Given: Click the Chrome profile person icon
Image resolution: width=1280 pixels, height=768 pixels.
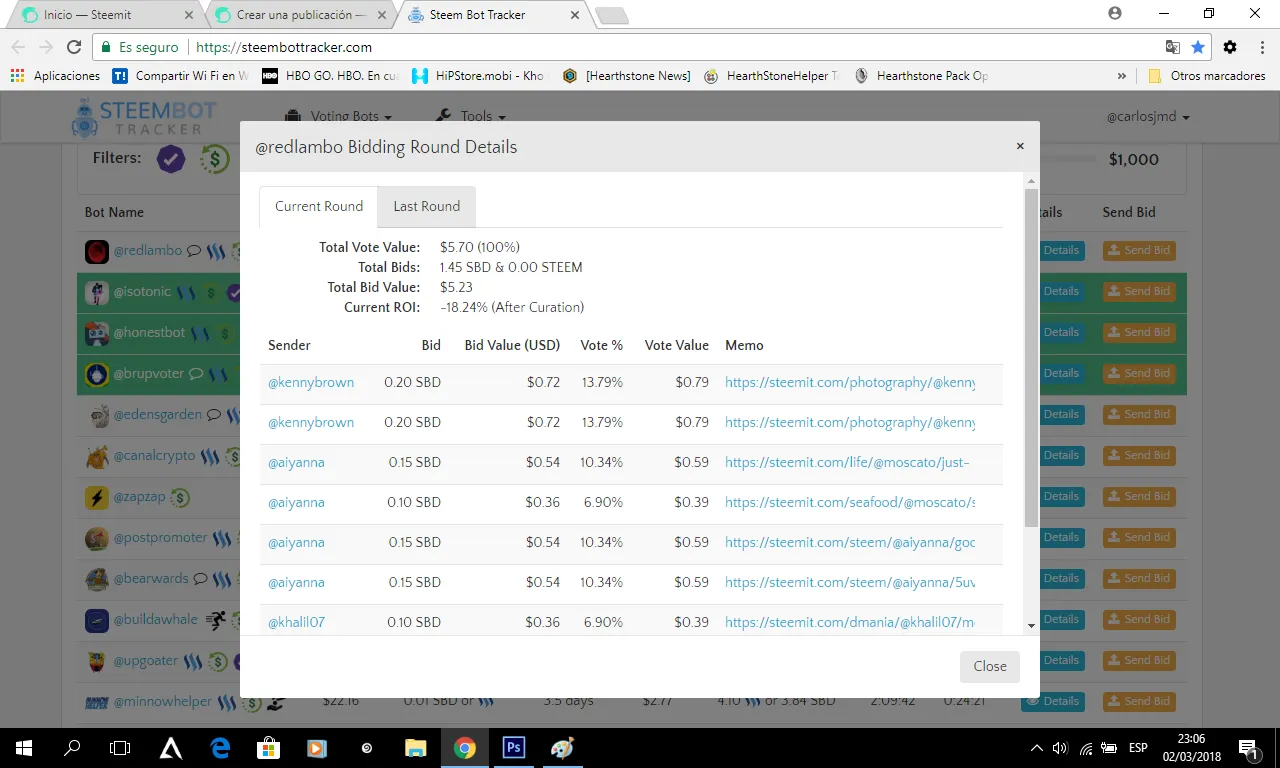Looking at the screenshot, I should (x=1115, y=13).
